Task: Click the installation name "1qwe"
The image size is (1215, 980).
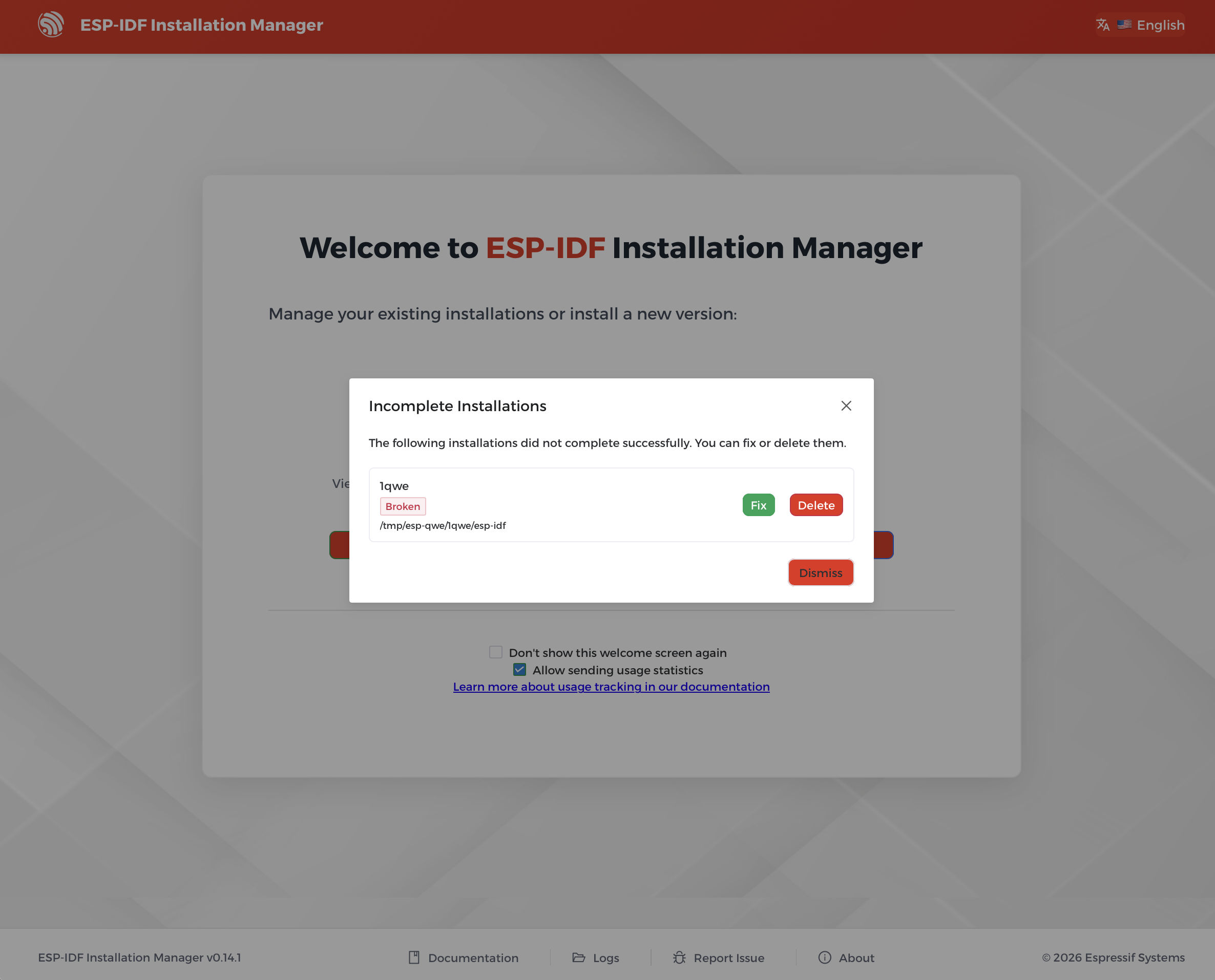Action: pos(394,486)
